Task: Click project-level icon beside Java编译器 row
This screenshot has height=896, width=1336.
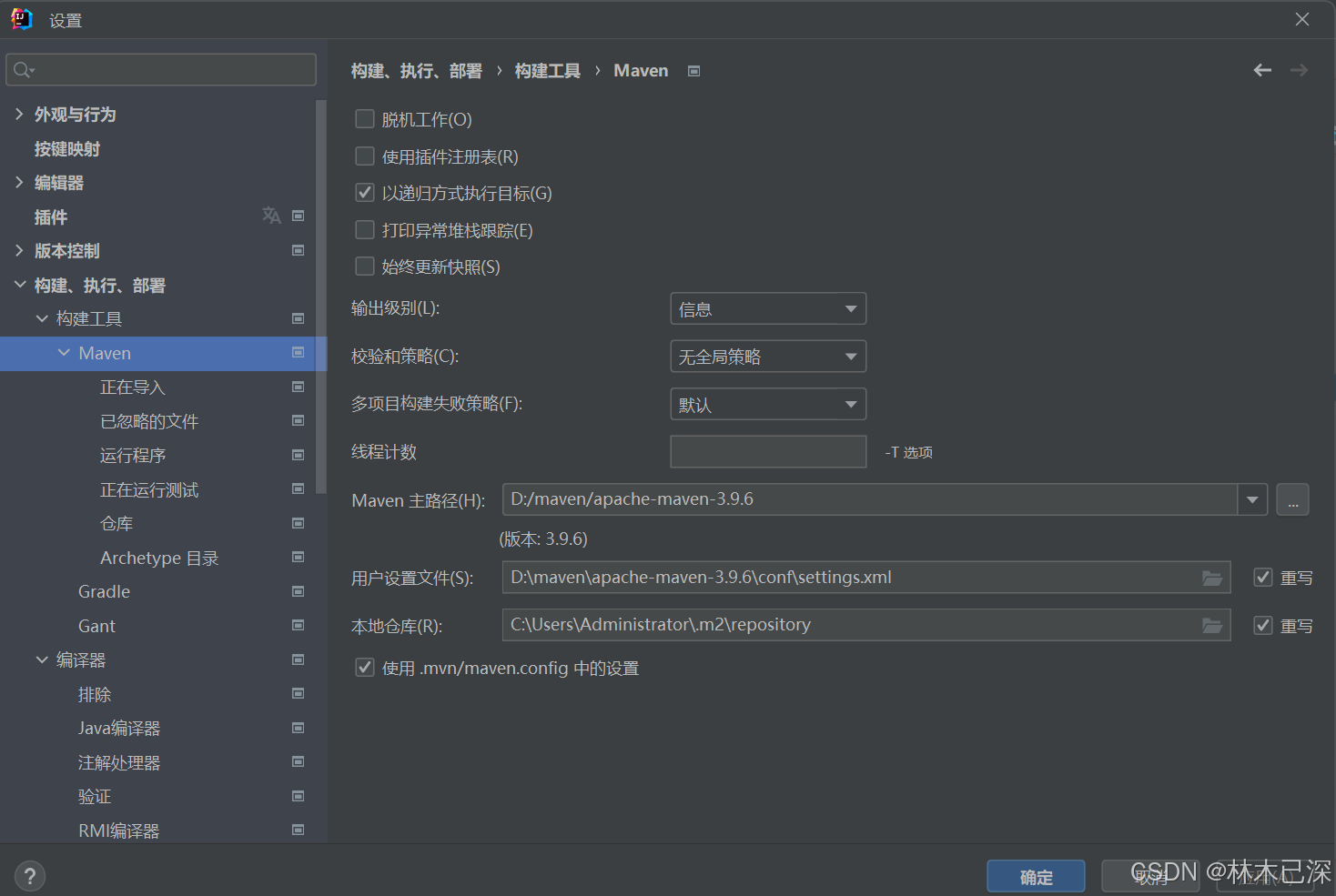Action: [x=298, y=728]
